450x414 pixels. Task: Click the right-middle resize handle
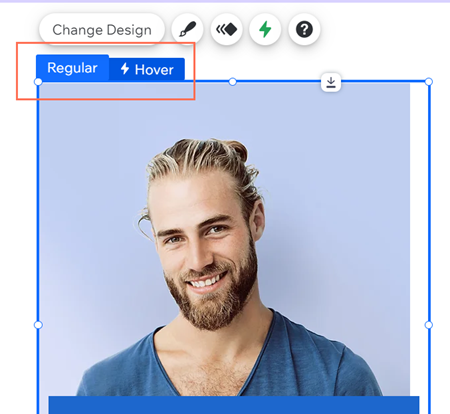[x=429, y=325]
